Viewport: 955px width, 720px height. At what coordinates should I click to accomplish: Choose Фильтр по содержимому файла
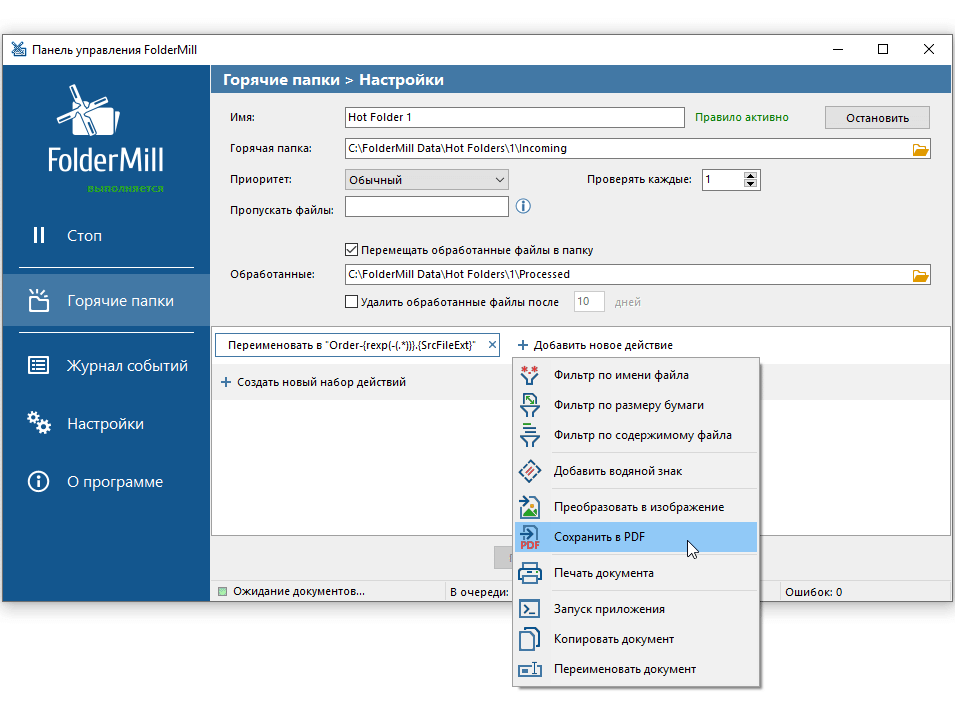tap(636, 435)
